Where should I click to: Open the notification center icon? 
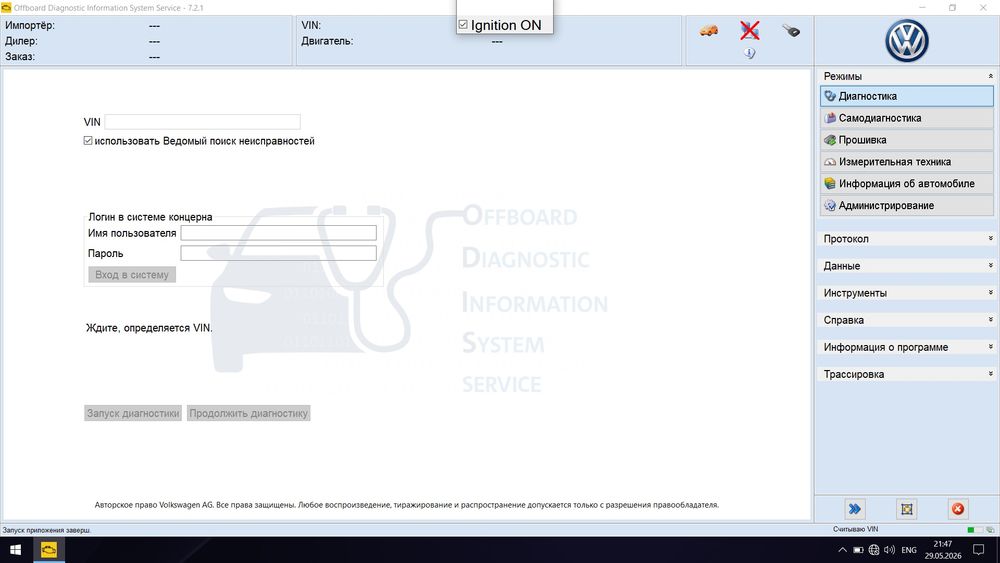coord(978,550)
